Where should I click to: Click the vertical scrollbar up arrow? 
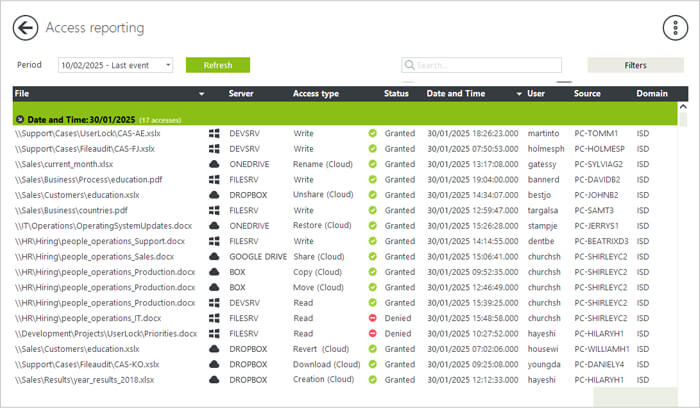[x=684, y=105]
